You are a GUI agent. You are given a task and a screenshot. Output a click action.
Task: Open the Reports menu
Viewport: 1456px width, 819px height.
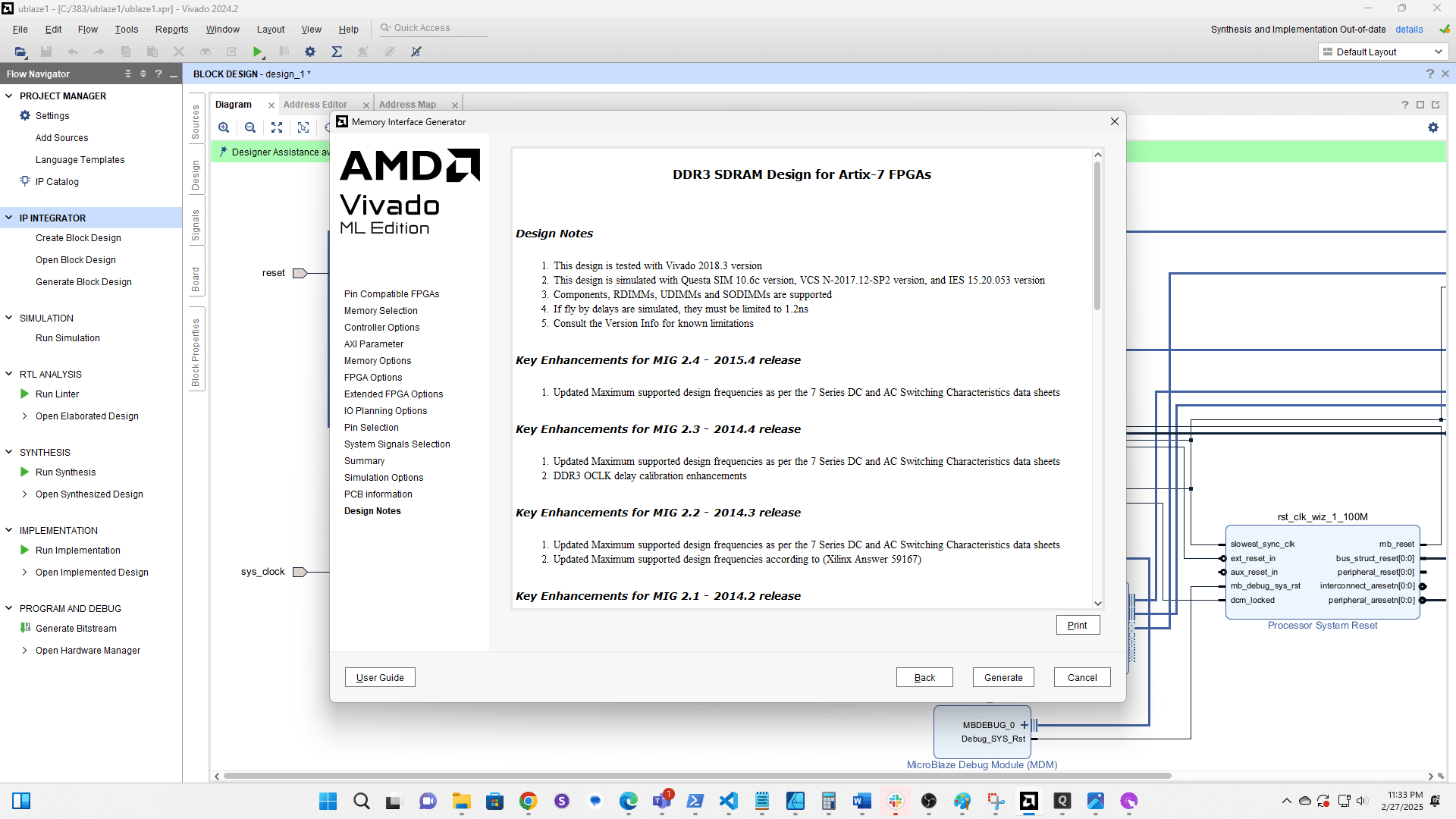point(171,29)
